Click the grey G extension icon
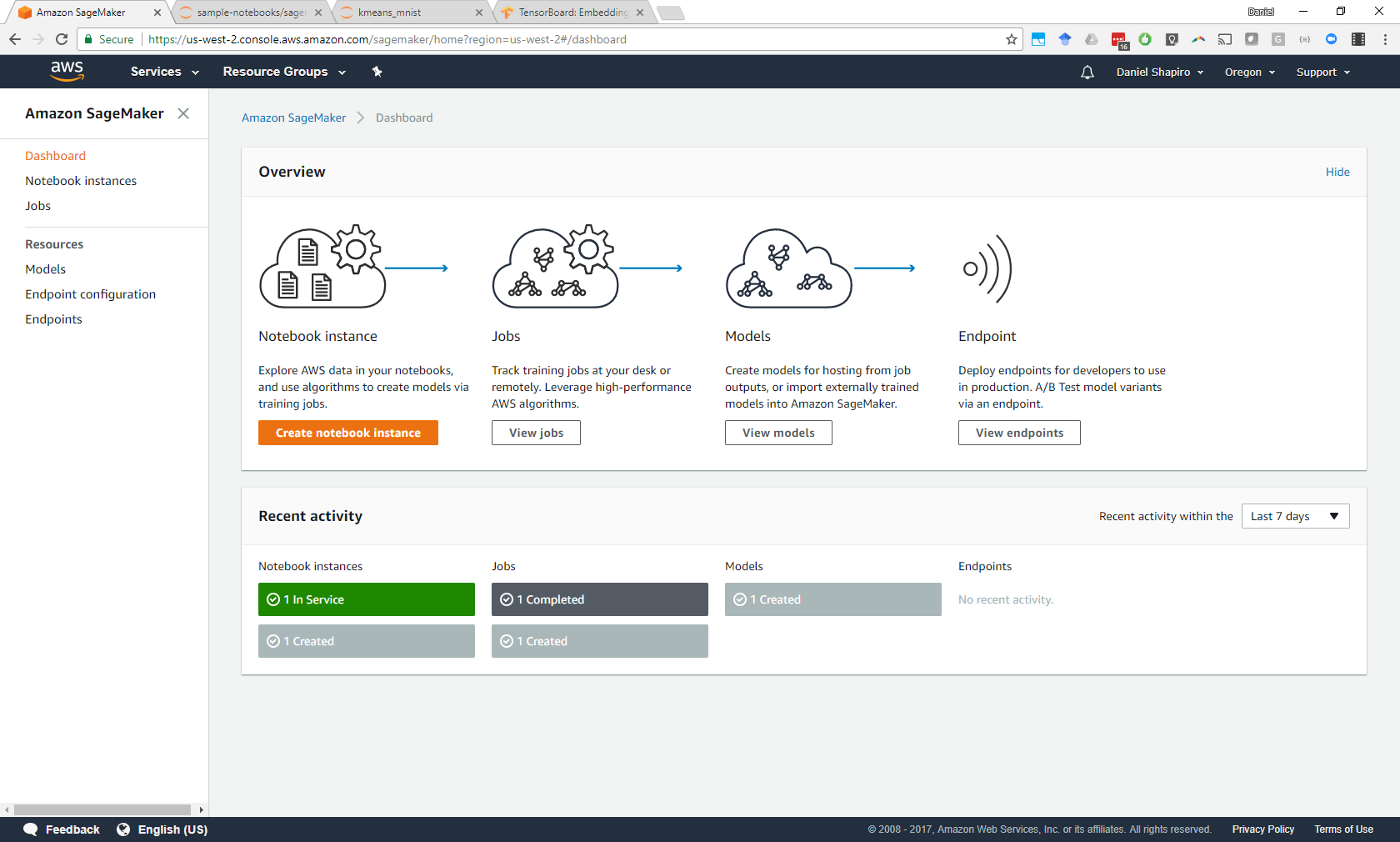The image size is (1400, 842). [x=1278, y=39]
